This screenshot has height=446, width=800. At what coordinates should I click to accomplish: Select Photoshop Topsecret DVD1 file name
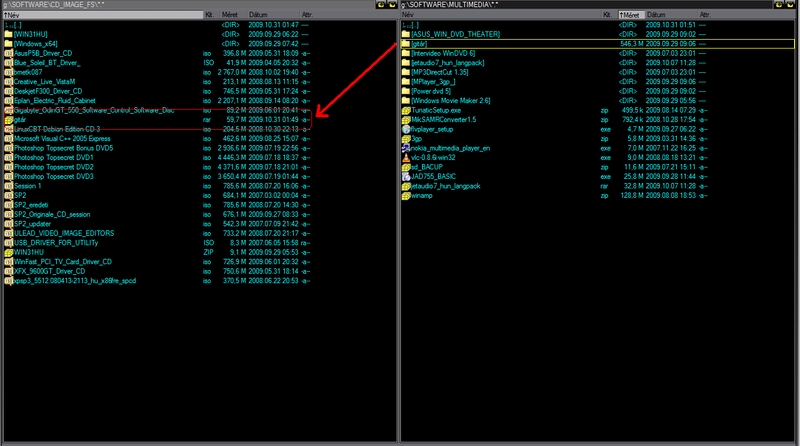click(54, 158)
